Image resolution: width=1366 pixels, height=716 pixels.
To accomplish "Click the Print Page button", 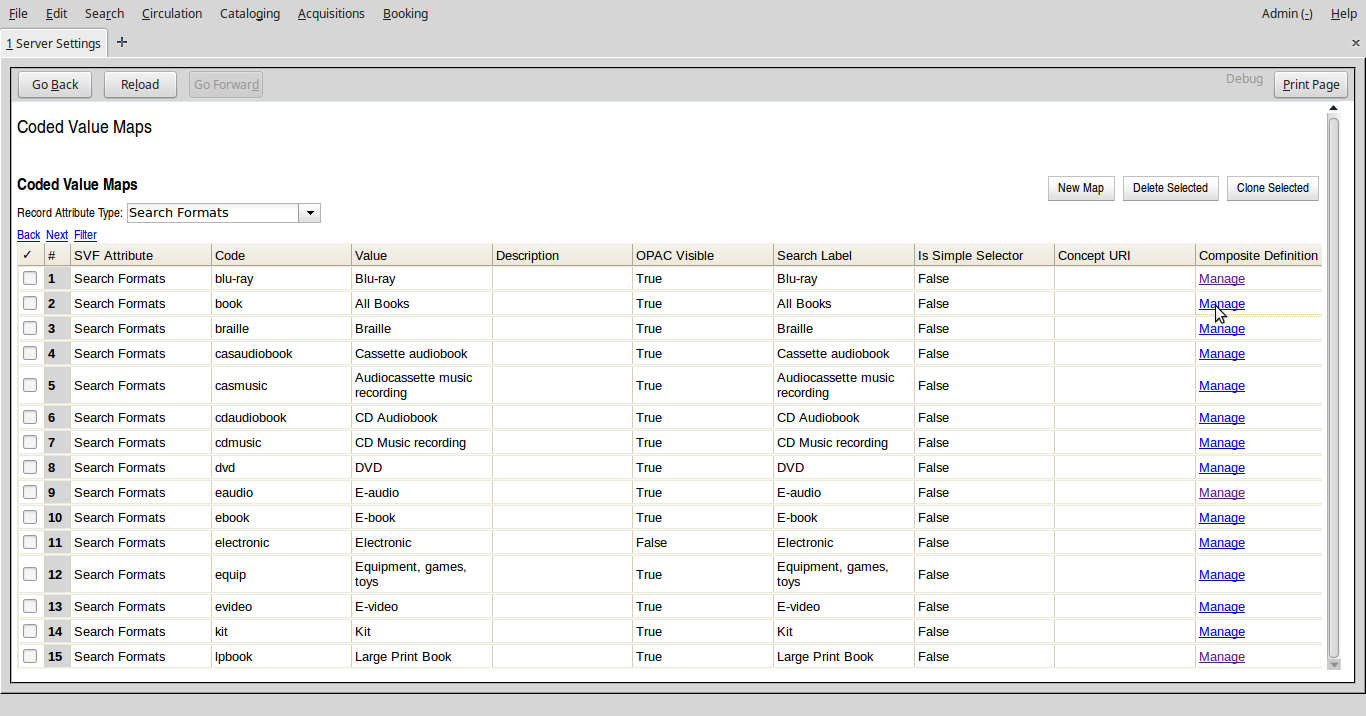I will click(x=1311, y=85).
